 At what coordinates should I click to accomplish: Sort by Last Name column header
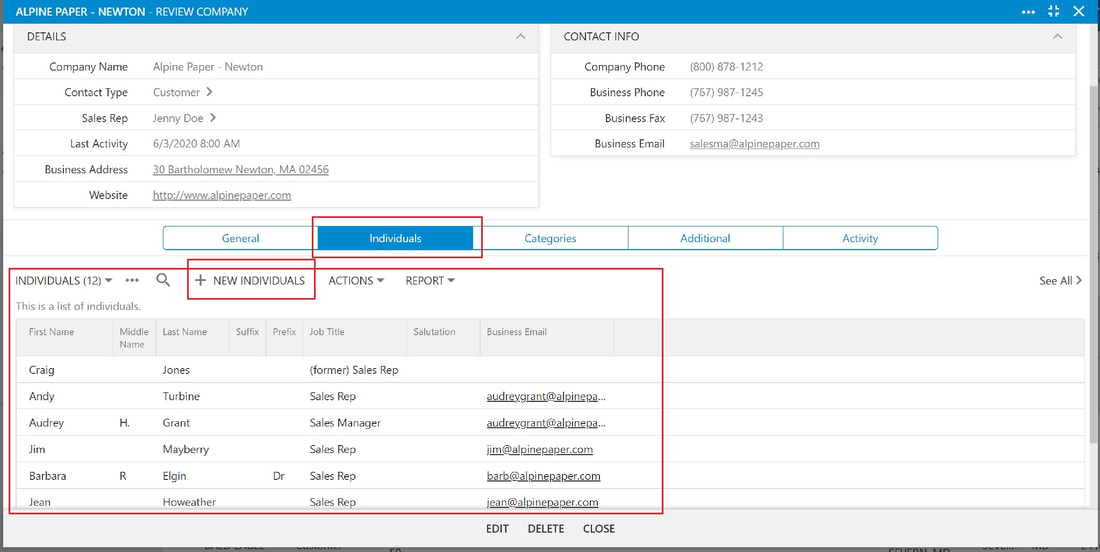(x=185, y=332)
